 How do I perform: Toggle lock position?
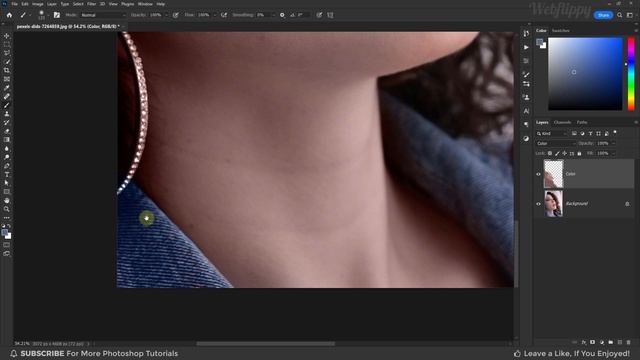[564, 153]
